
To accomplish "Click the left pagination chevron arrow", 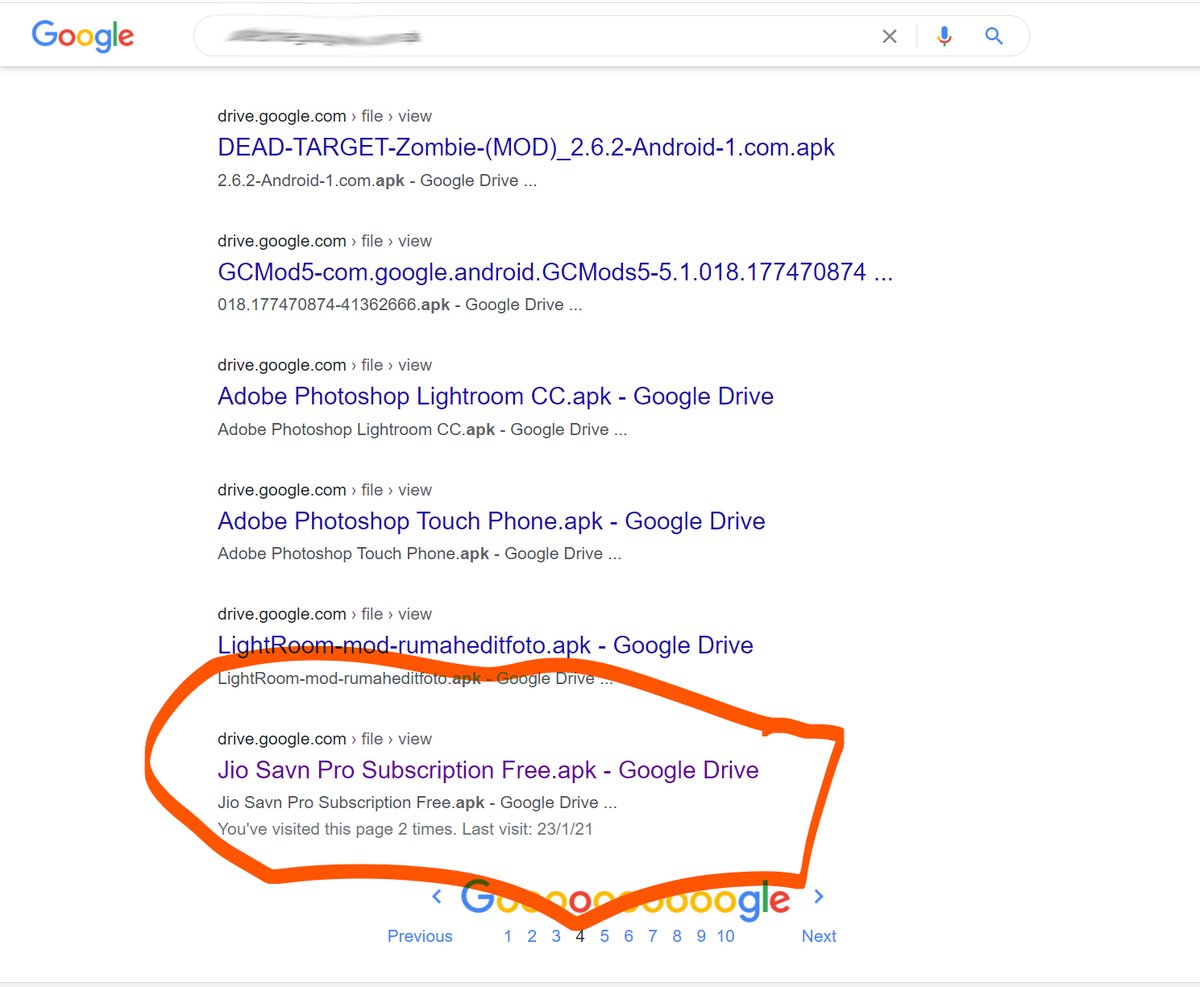I will click(436, 896).
